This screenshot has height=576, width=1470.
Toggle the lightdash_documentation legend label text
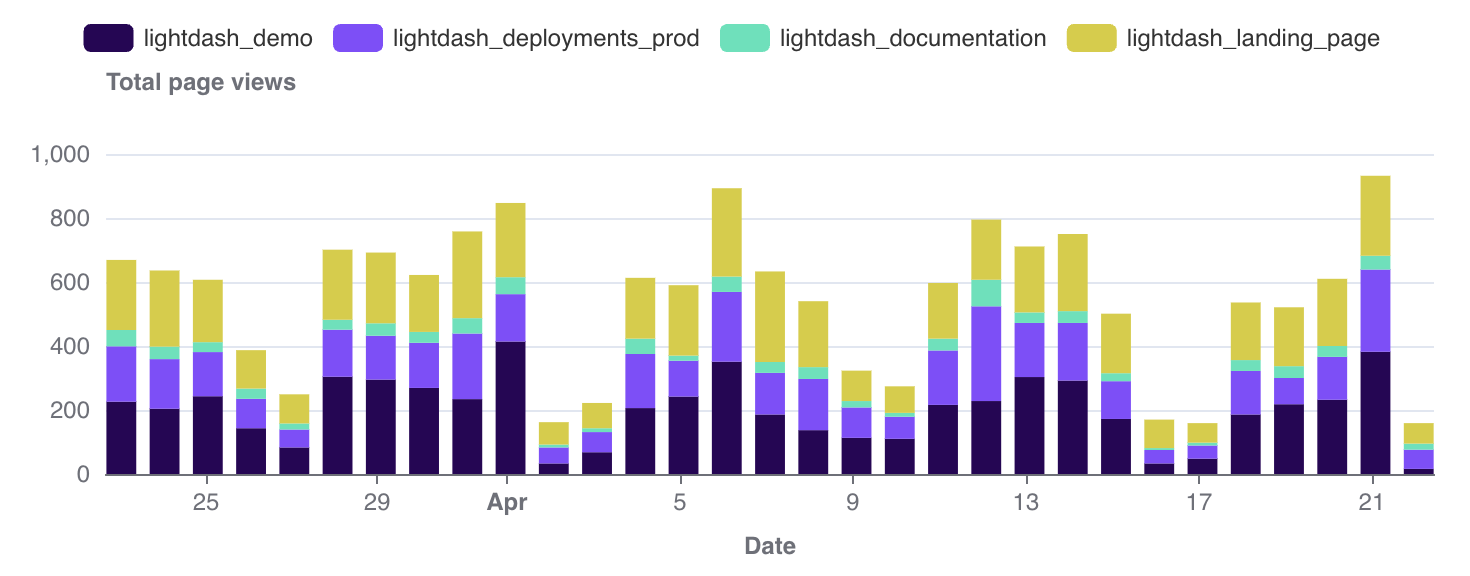click(x=912, y=39)
